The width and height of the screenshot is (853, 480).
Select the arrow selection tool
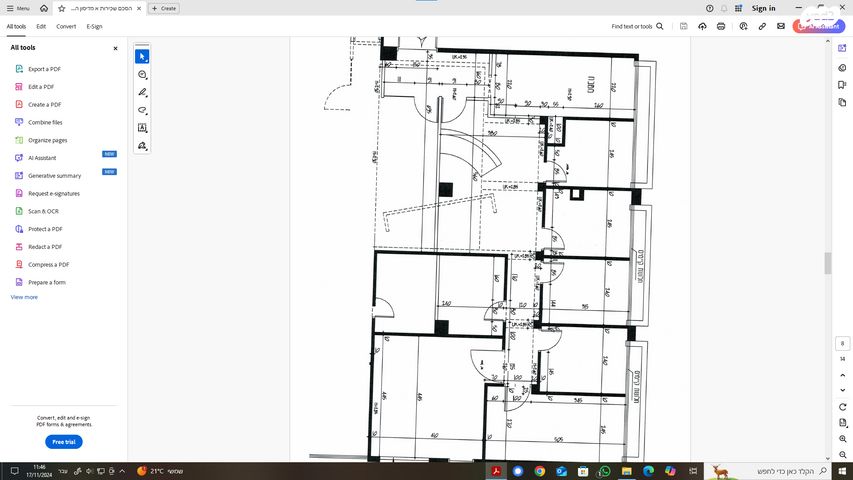point(142,56)
